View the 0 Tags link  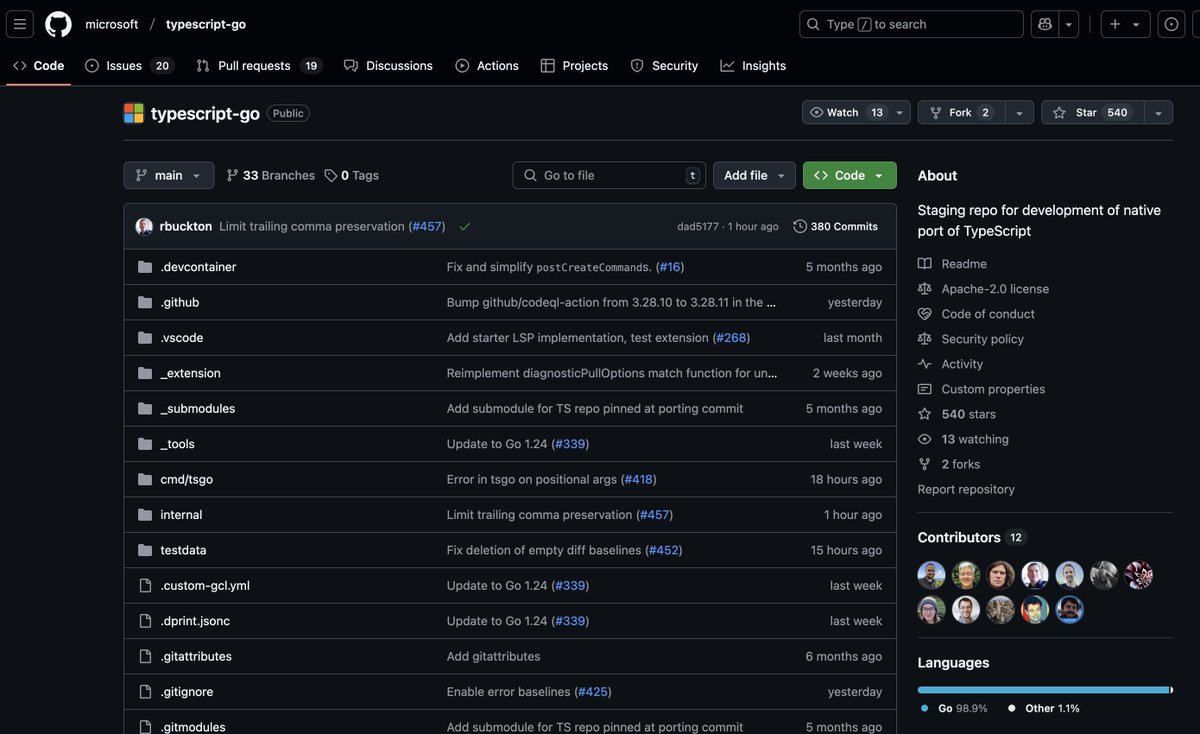[x=352, y=175]
